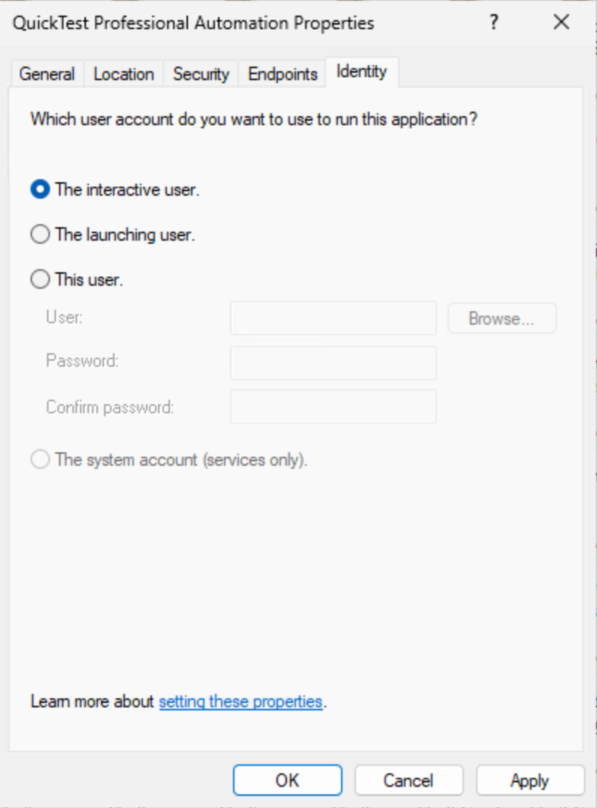Open the setting these properties link

pos(240,701)
